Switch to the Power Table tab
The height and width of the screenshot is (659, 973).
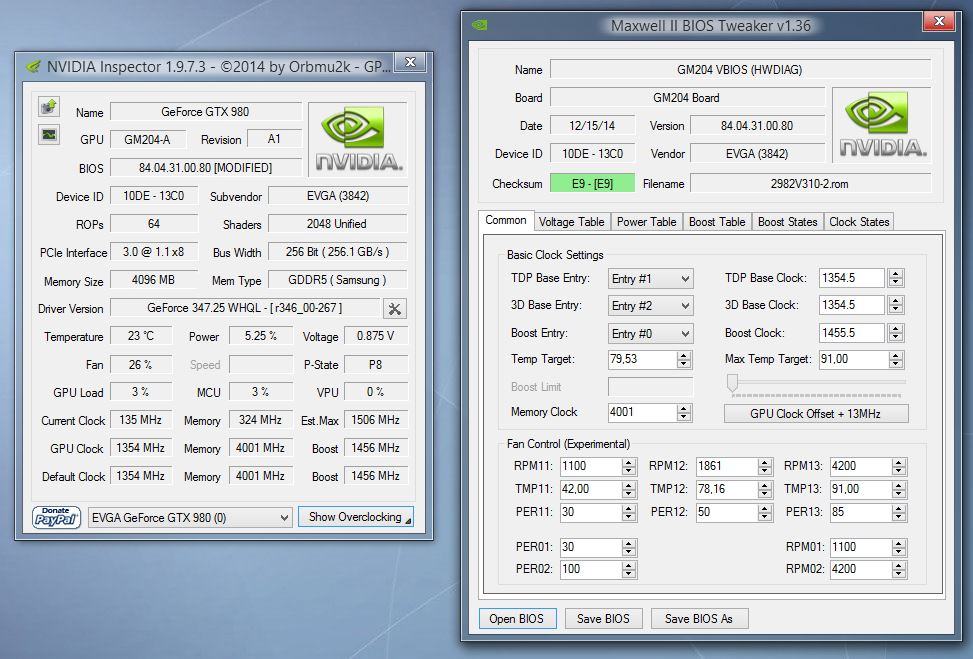647,222
